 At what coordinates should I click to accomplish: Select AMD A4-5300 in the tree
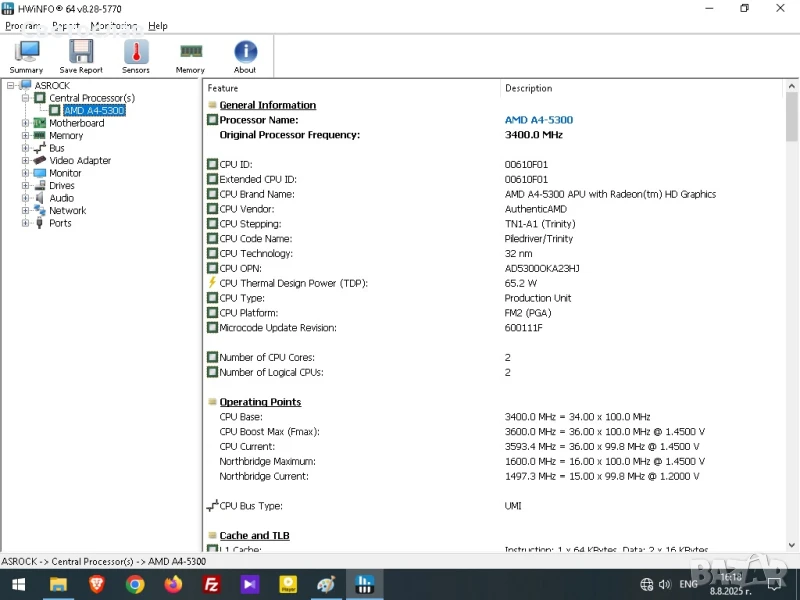pyautogui.click(x=94, y=111)
